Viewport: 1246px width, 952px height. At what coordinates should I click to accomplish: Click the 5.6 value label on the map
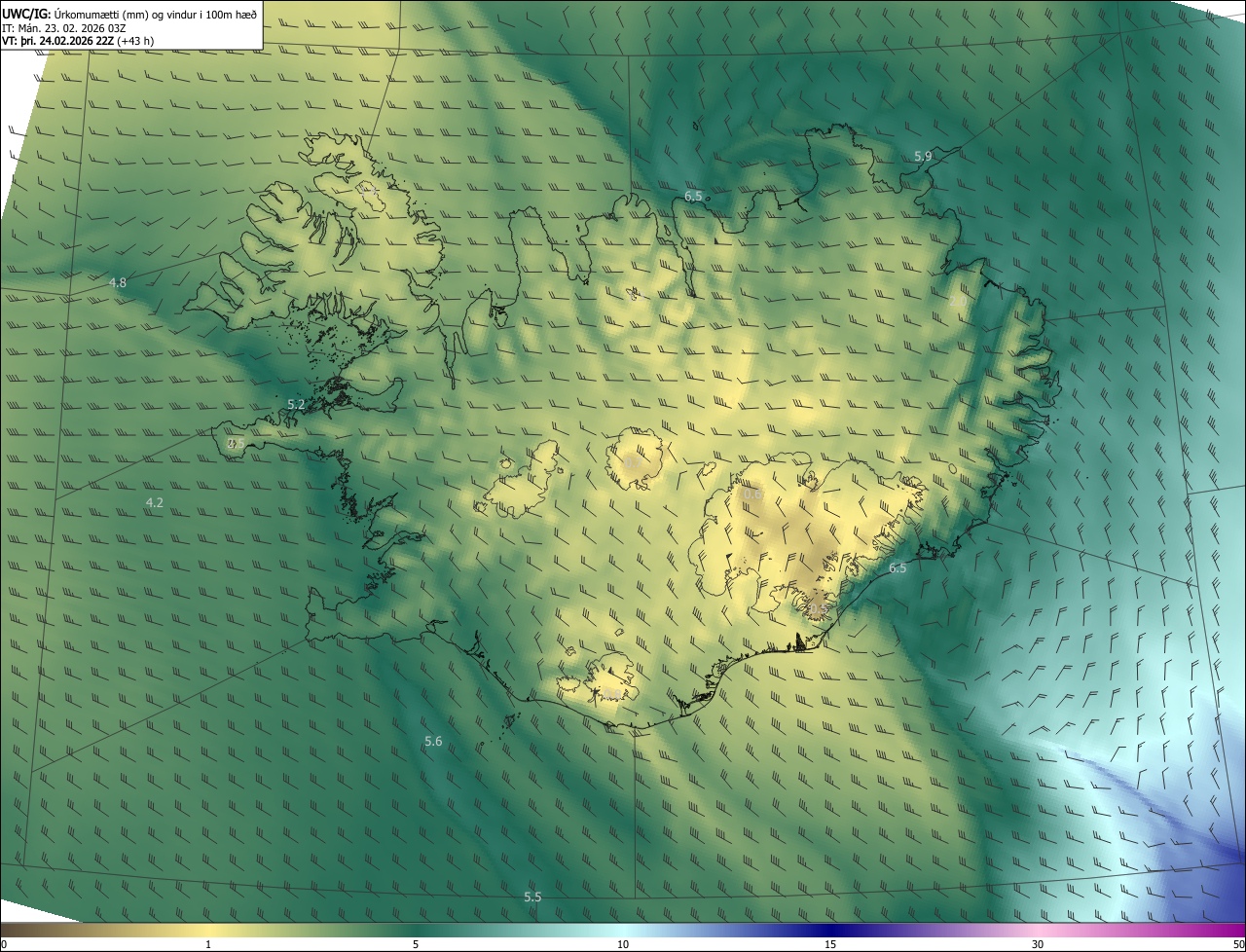[433, 742]
